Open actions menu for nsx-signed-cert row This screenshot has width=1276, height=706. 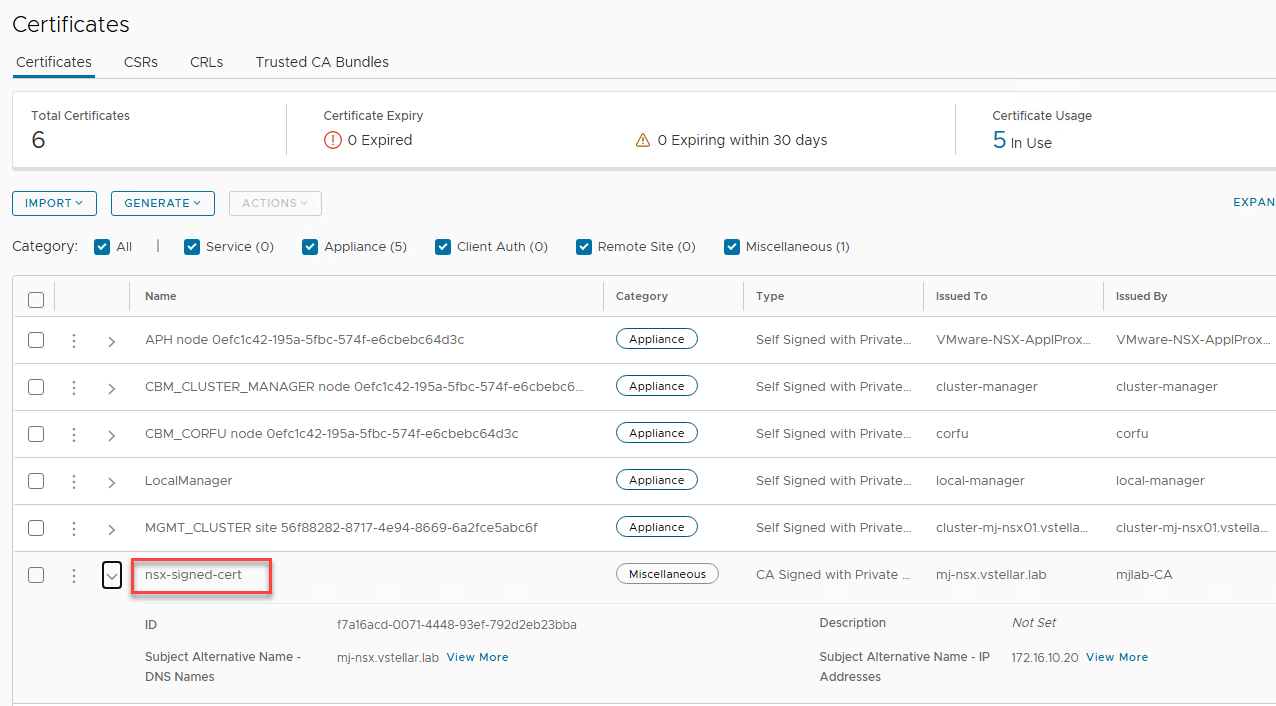pos(73,575)
